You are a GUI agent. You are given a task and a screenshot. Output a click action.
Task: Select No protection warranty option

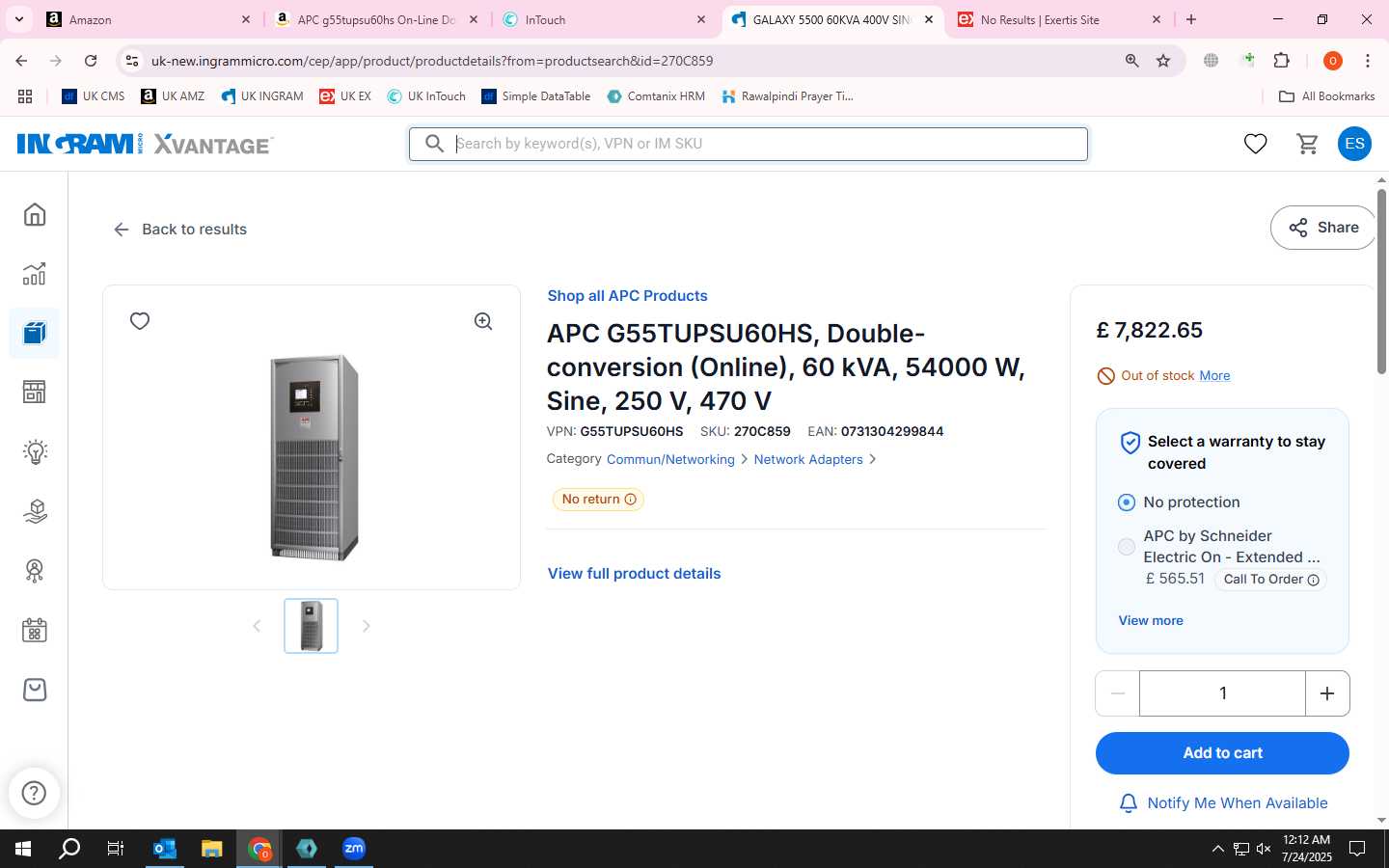point(1126,502)
